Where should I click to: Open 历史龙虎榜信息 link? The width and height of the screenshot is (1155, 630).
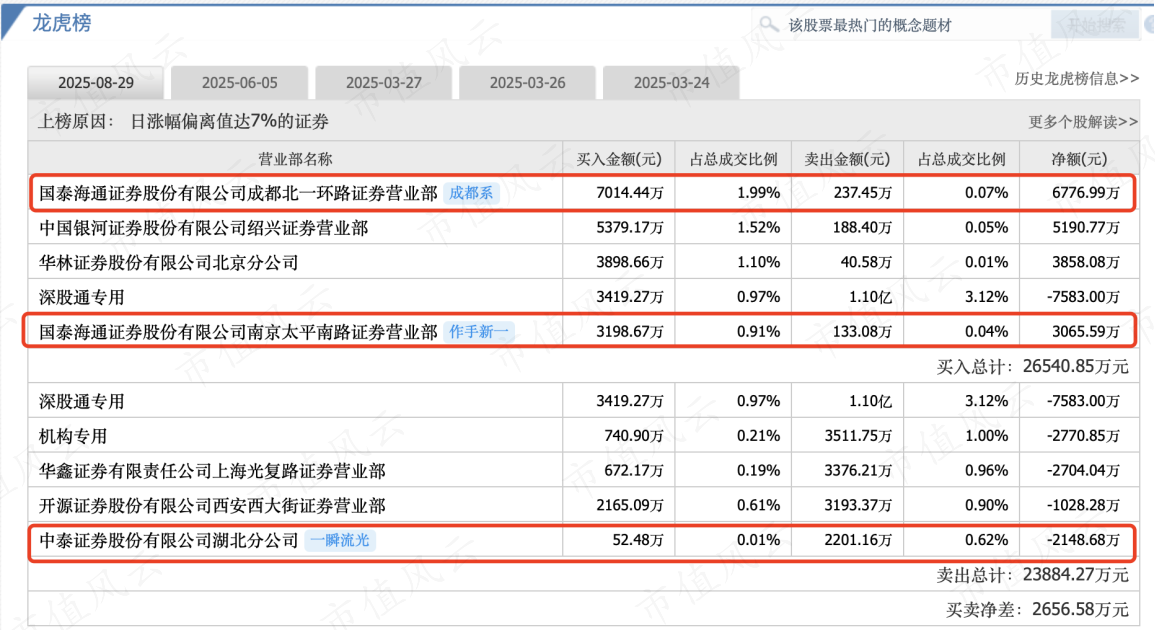coord(1076,79)
